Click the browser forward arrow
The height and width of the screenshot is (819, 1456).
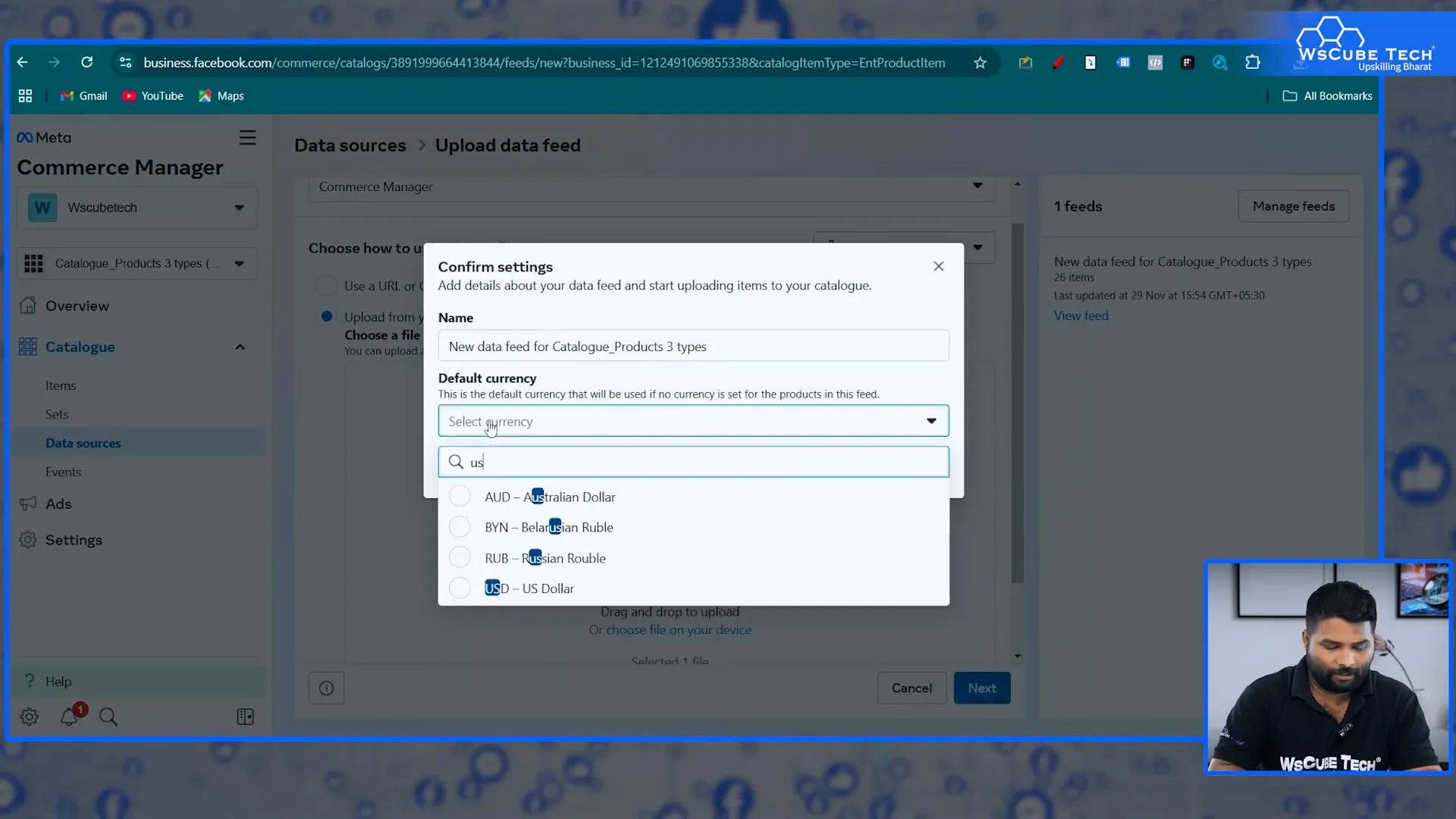54,63
